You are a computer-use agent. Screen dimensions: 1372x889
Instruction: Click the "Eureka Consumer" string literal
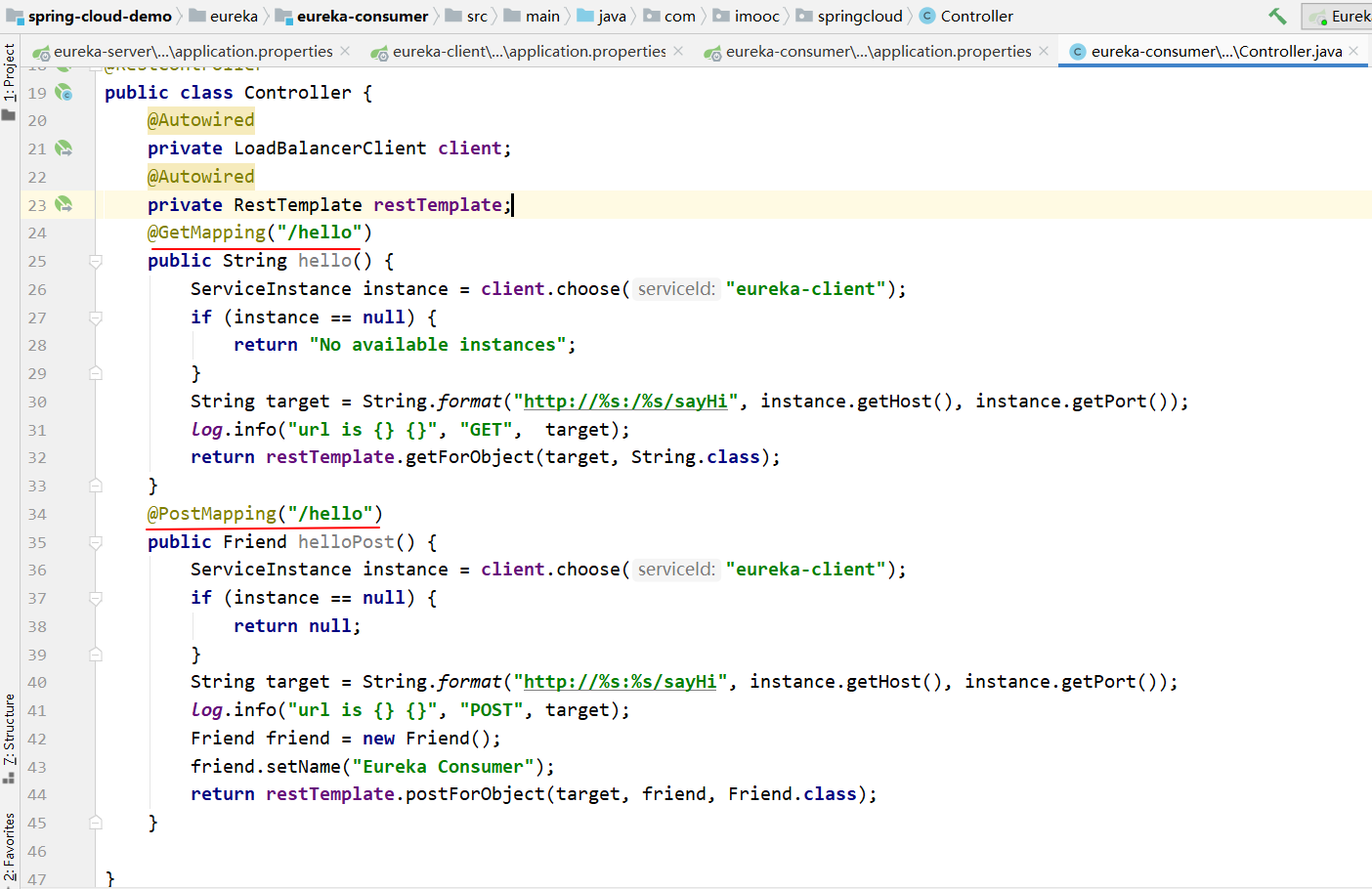tap(443, 767)
